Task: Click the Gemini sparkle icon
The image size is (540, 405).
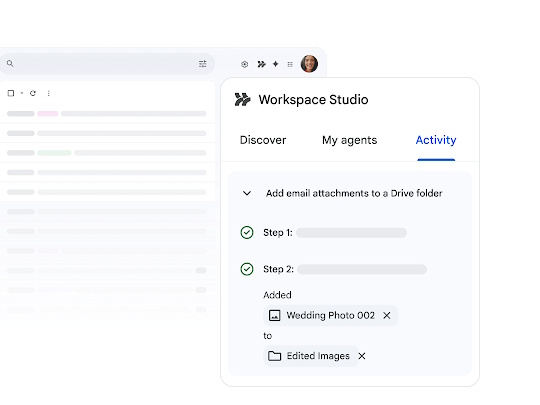Action: pyautogui.click(x=276, y=64)
